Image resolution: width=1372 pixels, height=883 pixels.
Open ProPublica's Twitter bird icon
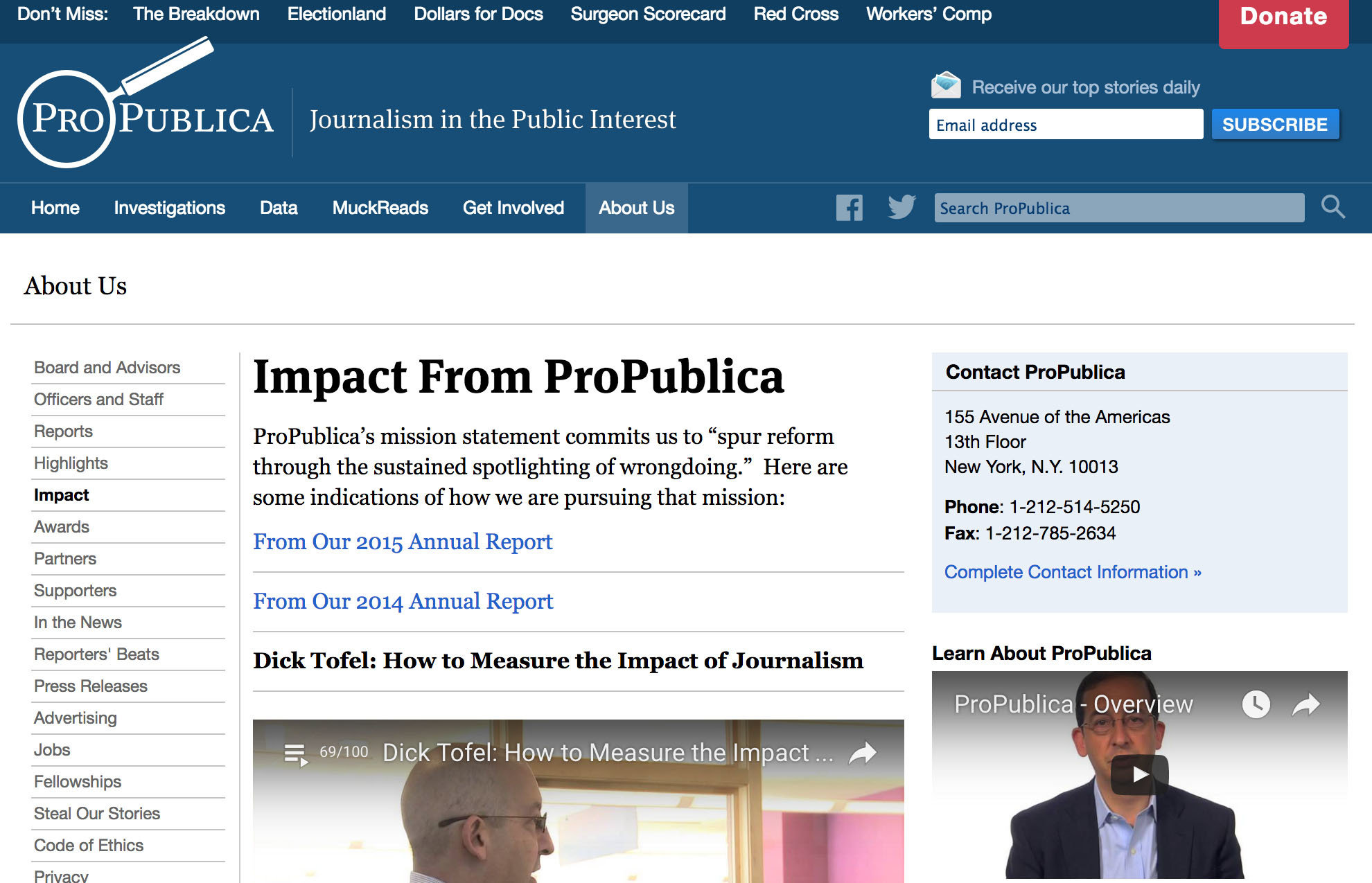(x=902, y=207)
